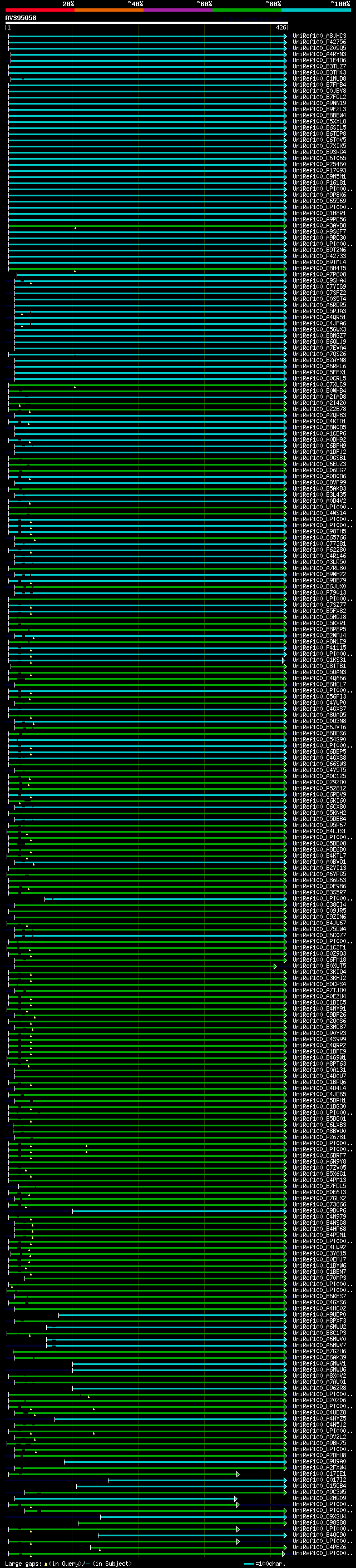
Task: Click the green arrowhead on the UniRef100_Q17IE1 row
Action: (238, 1473)
